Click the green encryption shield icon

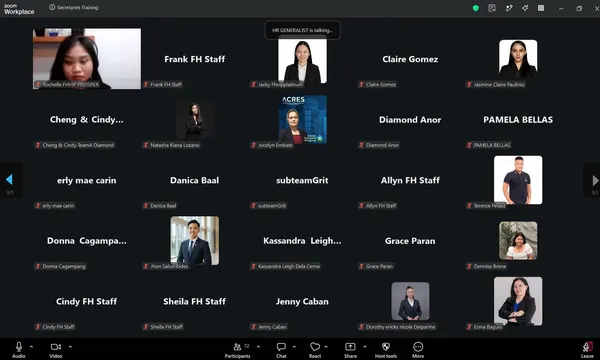[476, 8]
